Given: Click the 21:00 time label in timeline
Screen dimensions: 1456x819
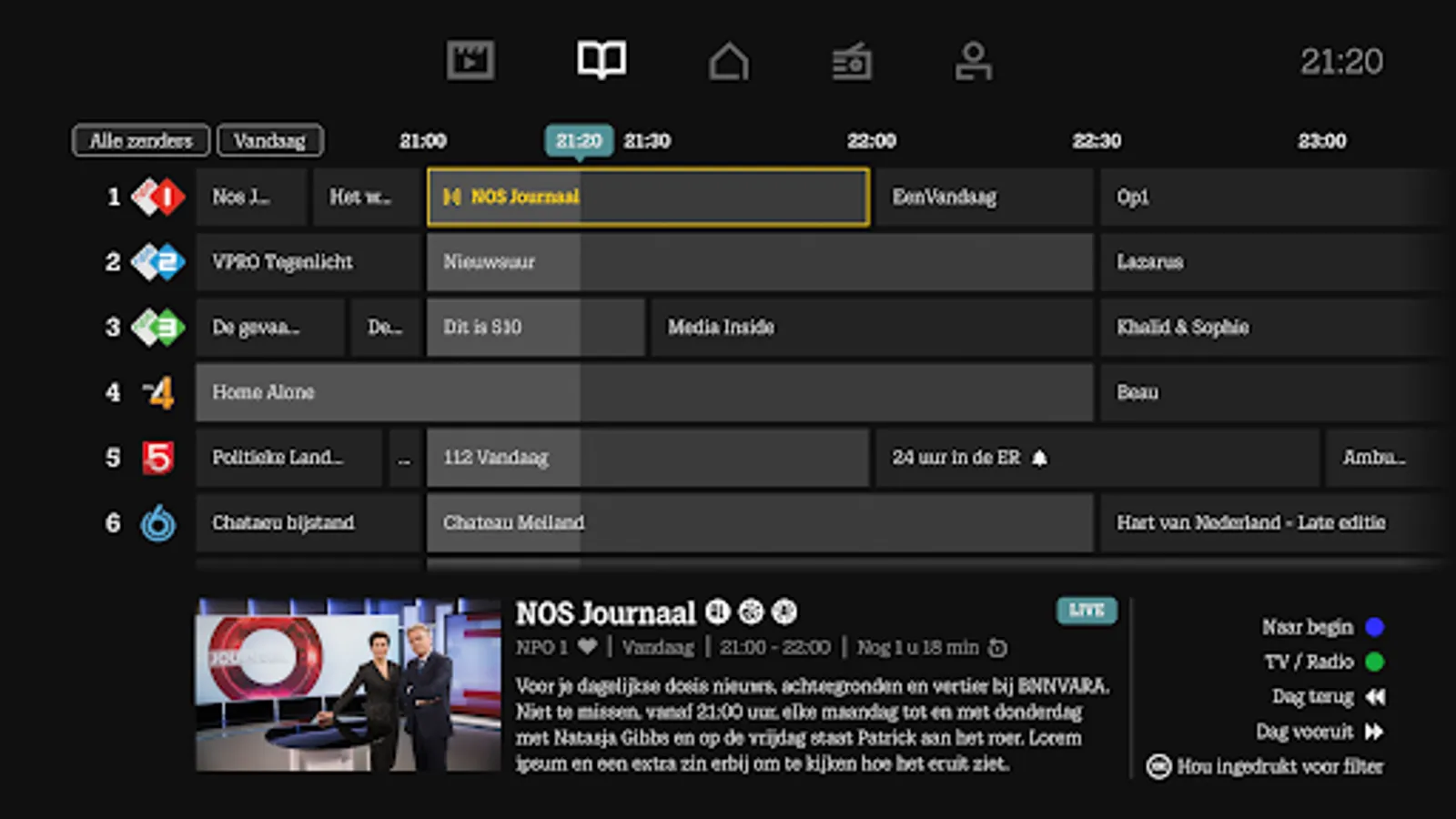Looking at the screenshot, I should (x=423, y=141).
